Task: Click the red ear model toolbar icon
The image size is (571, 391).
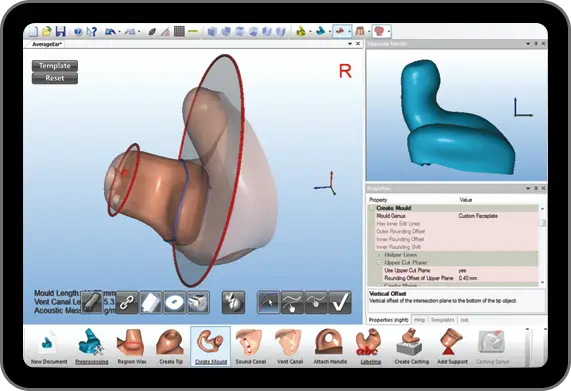Action: [379, 31]
